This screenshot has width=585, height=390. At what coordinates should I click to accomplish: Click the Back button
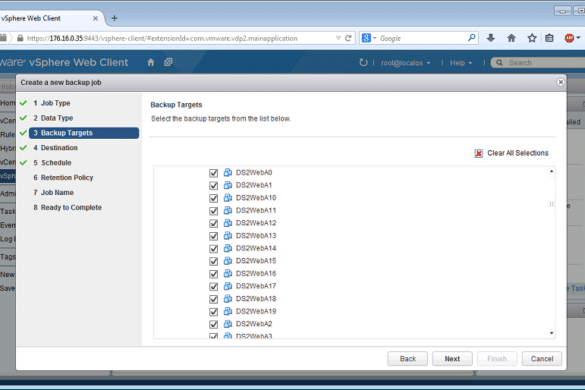pos(407,359)
